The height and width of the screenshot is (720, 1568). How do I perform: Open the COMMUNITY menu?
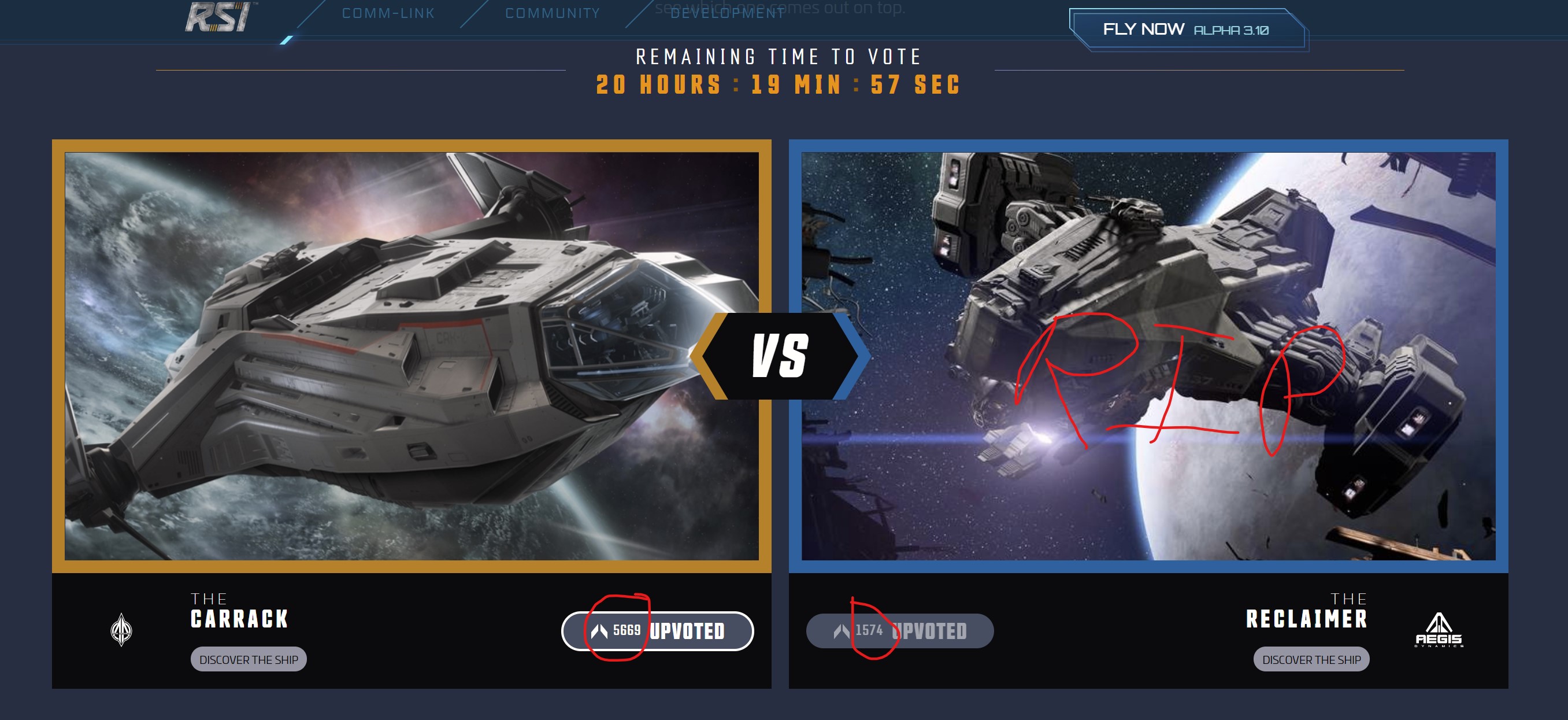(553, 13)
